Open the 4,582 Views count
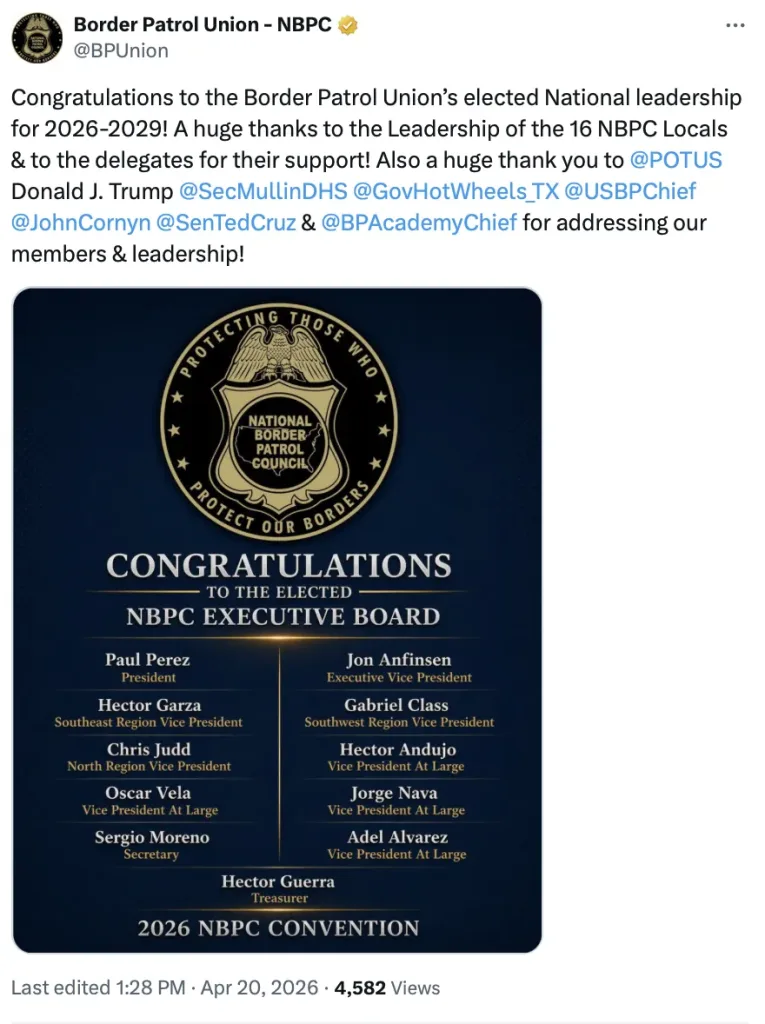Viewport: 765px width, 1024px height. pos(387,988)
